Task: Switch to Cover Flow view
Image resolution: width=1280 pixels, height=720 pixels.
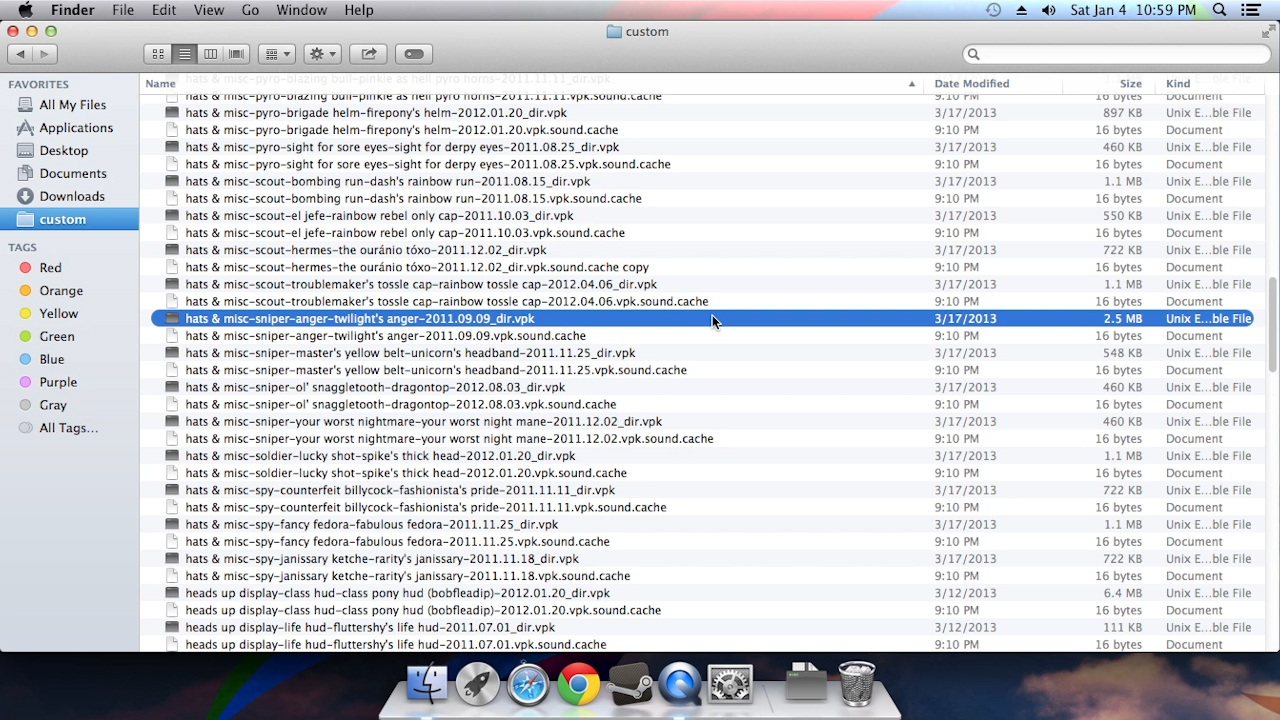Action: click(236, 54)
